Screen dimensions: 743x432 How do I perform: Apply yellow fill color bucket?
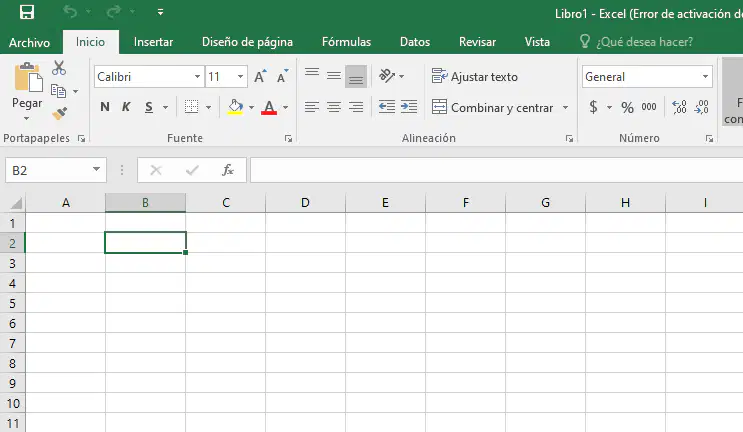(x=236, y=108)
